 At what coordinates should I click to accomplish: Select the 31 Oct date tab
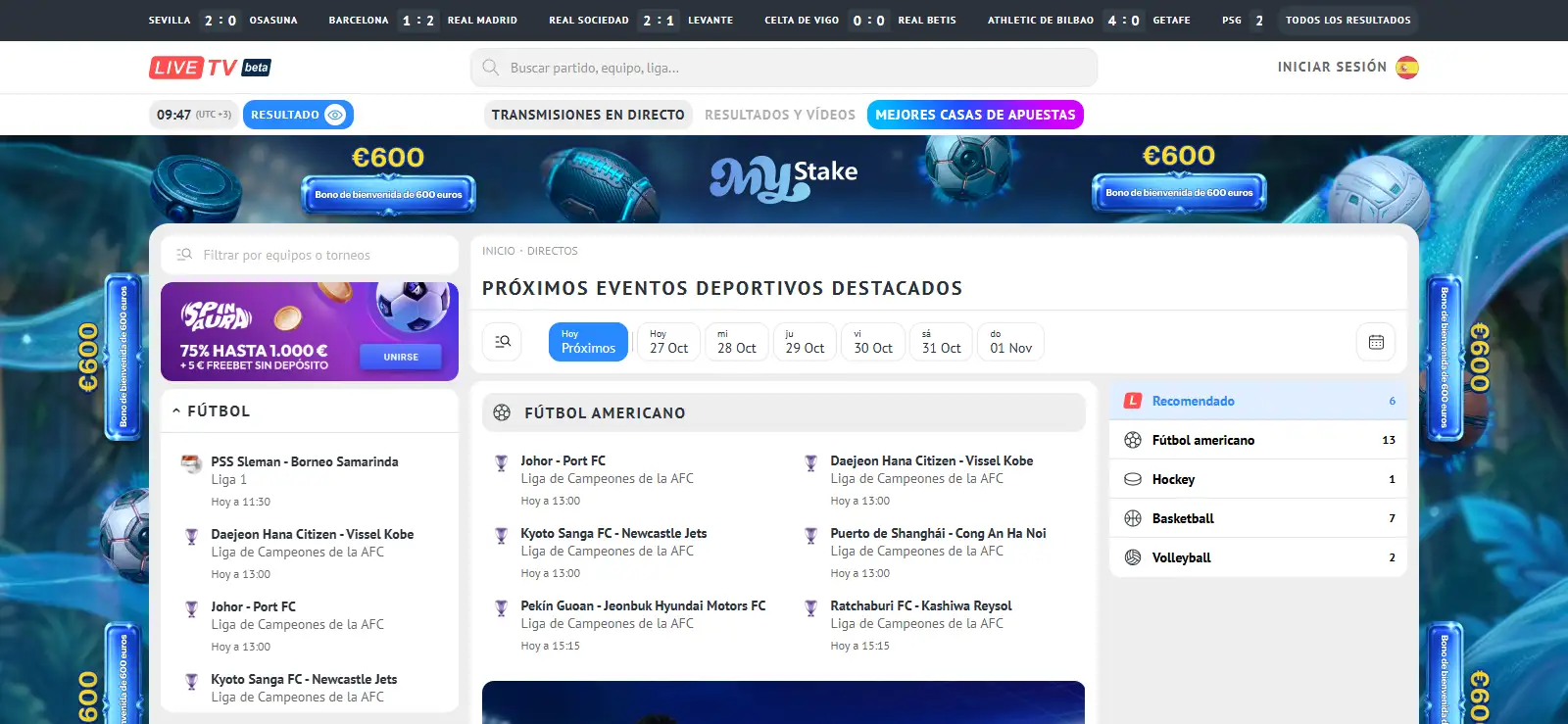click(x=941, y=342)
